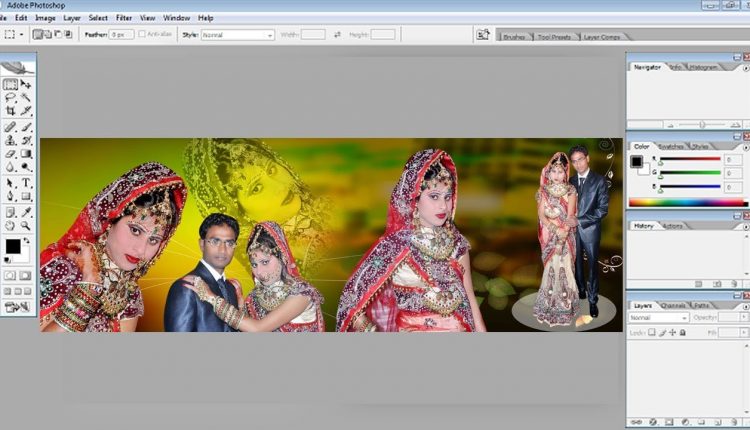Swap foreground and background colors

click(26, 241)
